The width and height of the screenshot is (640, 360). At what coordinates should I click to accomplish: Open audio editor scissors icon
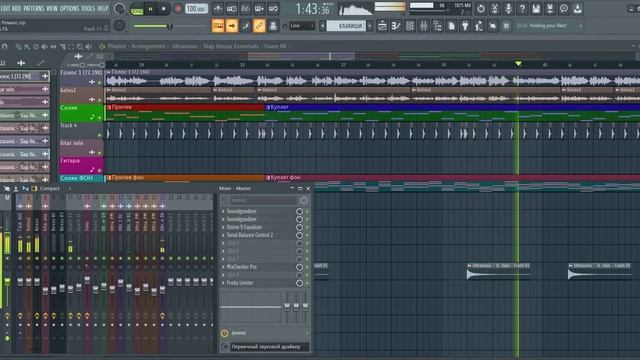(x=495, y=8)
